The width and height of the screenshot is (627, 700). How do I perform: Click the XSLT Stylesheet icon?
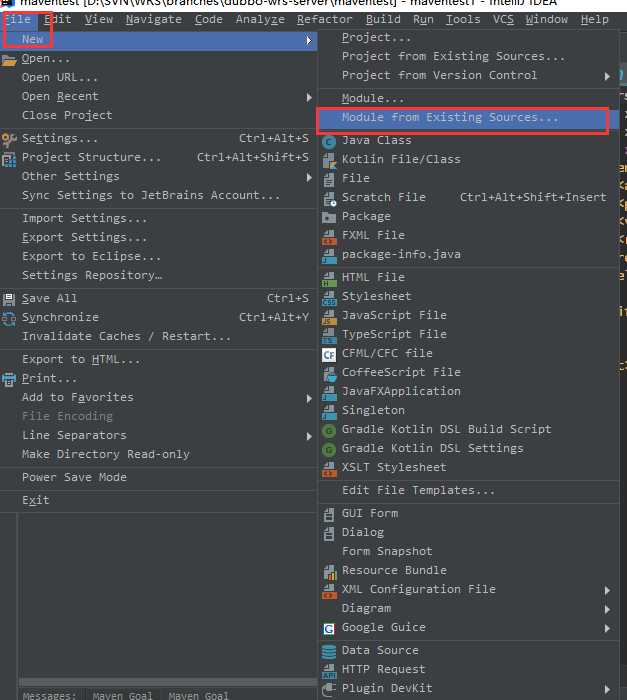329,469
